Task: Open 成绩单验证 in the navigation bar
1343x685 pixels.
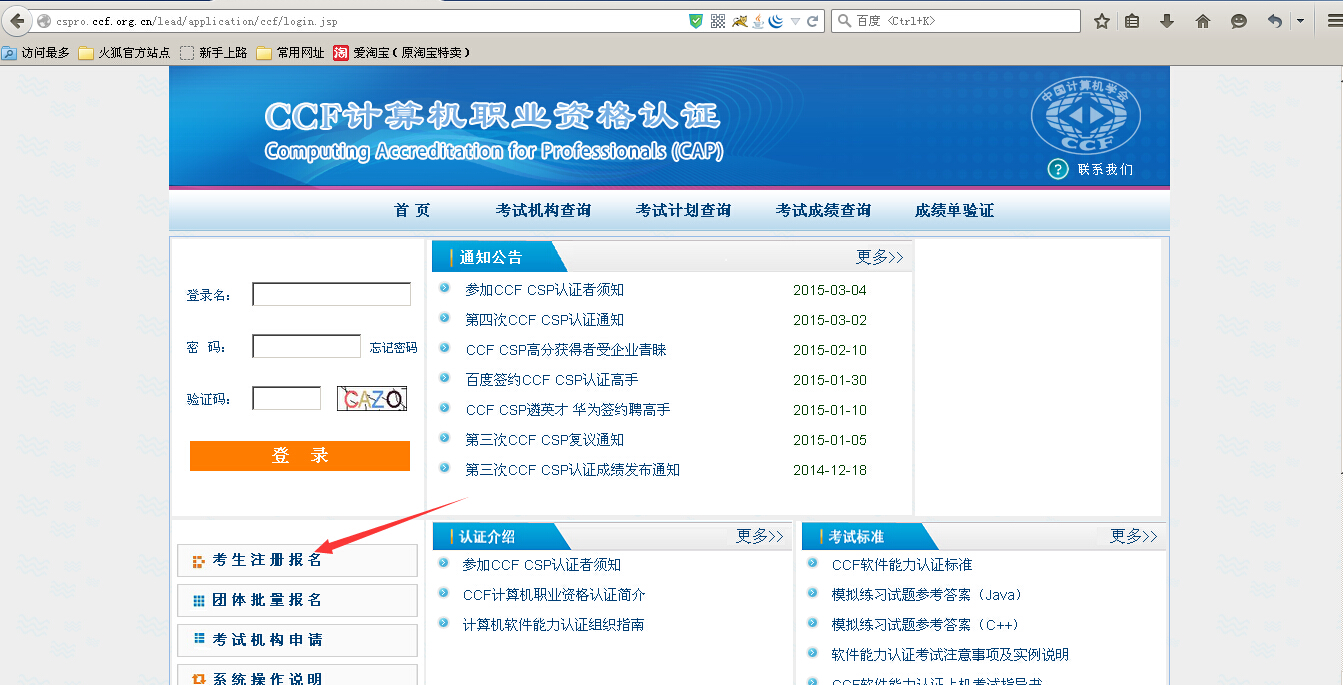Action: pos(954,210)
